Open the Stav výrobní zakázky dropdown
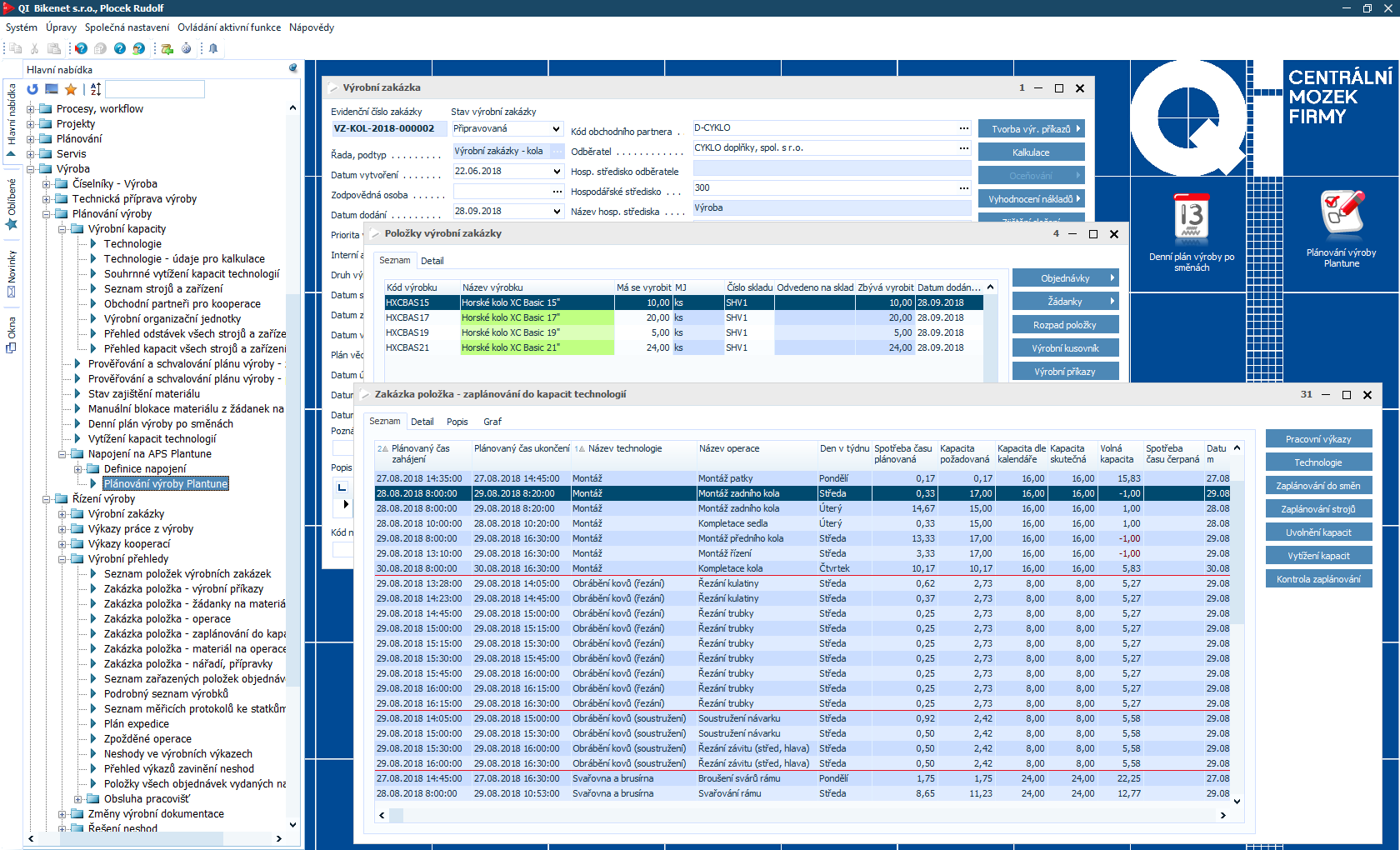The image size is (1400, 850). 556,129
